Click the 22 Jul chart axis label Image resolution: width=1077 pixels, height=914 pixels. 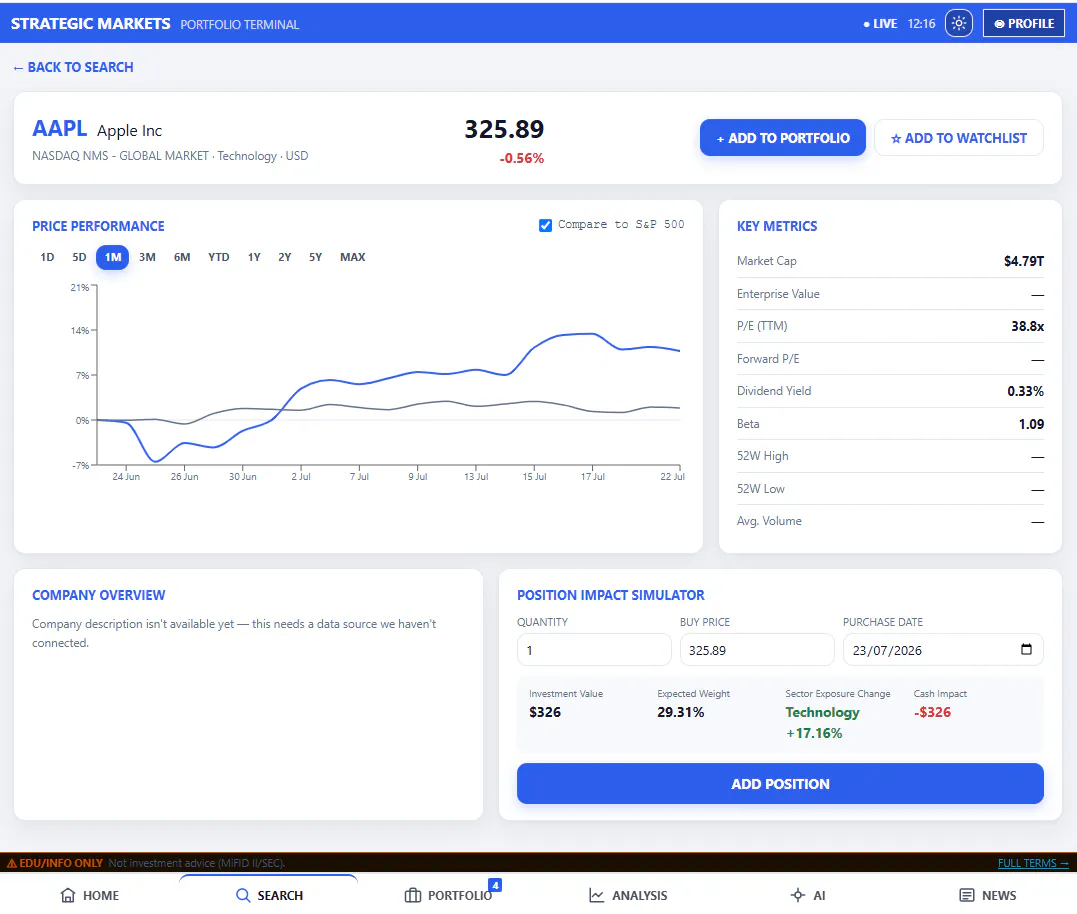pyautogui.click(x=672, y=477)
